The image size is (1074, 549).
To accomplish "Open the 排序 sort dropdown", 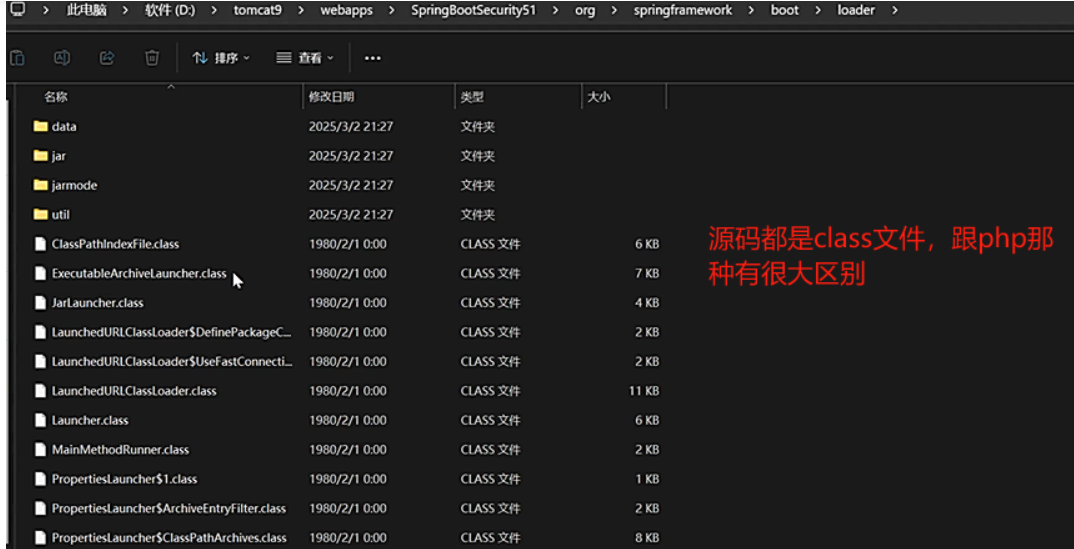I will click(221, 58).
